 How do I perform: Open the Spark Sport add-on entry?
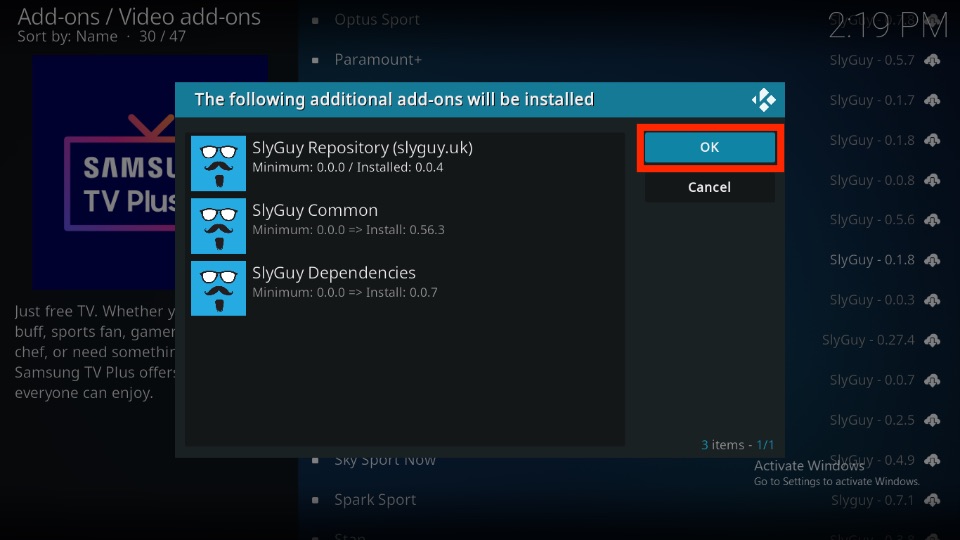pyautogui.click(x=375, y=500)
